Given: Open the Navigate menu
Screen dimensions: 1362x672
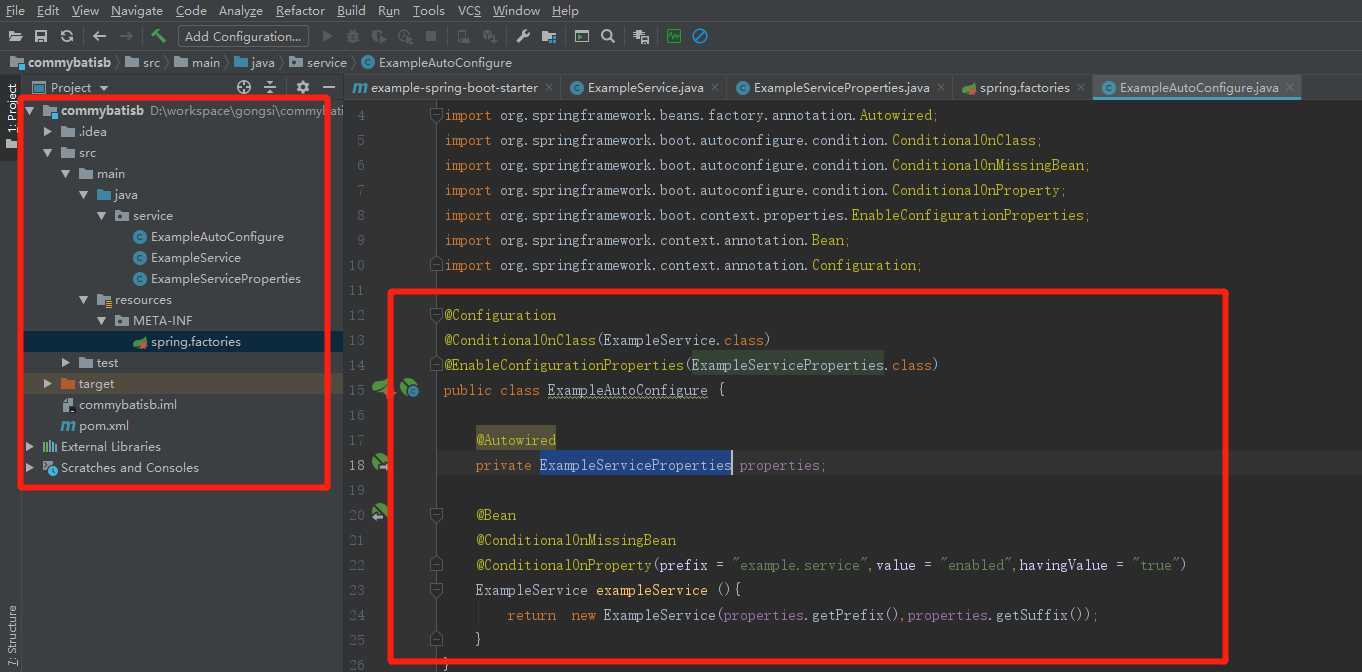Looking at the screenshot, I should tap(137, 10).
